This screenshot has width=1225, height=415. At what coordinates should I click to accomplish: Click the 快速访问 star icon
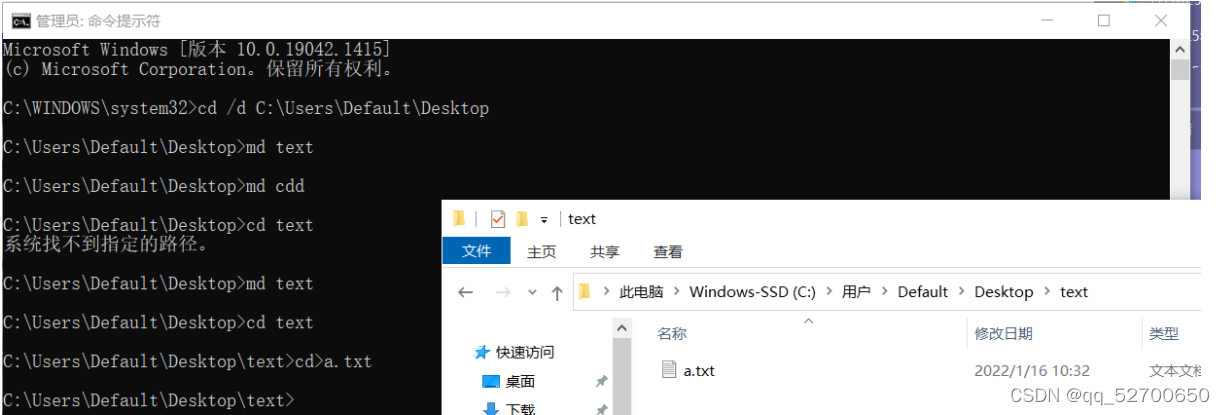point(483,352)
